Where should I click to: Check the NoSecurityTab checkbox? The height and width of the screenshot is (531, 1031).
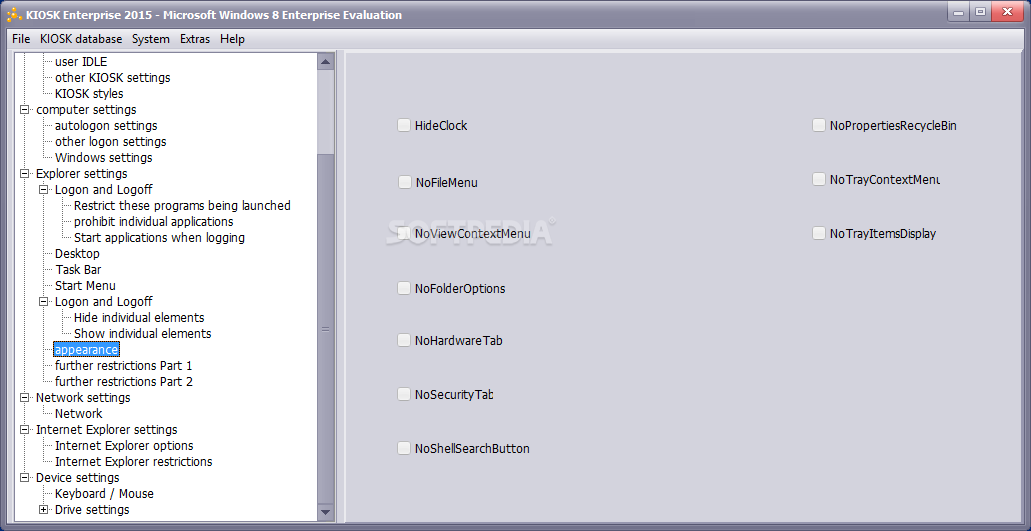coord(404,394)
